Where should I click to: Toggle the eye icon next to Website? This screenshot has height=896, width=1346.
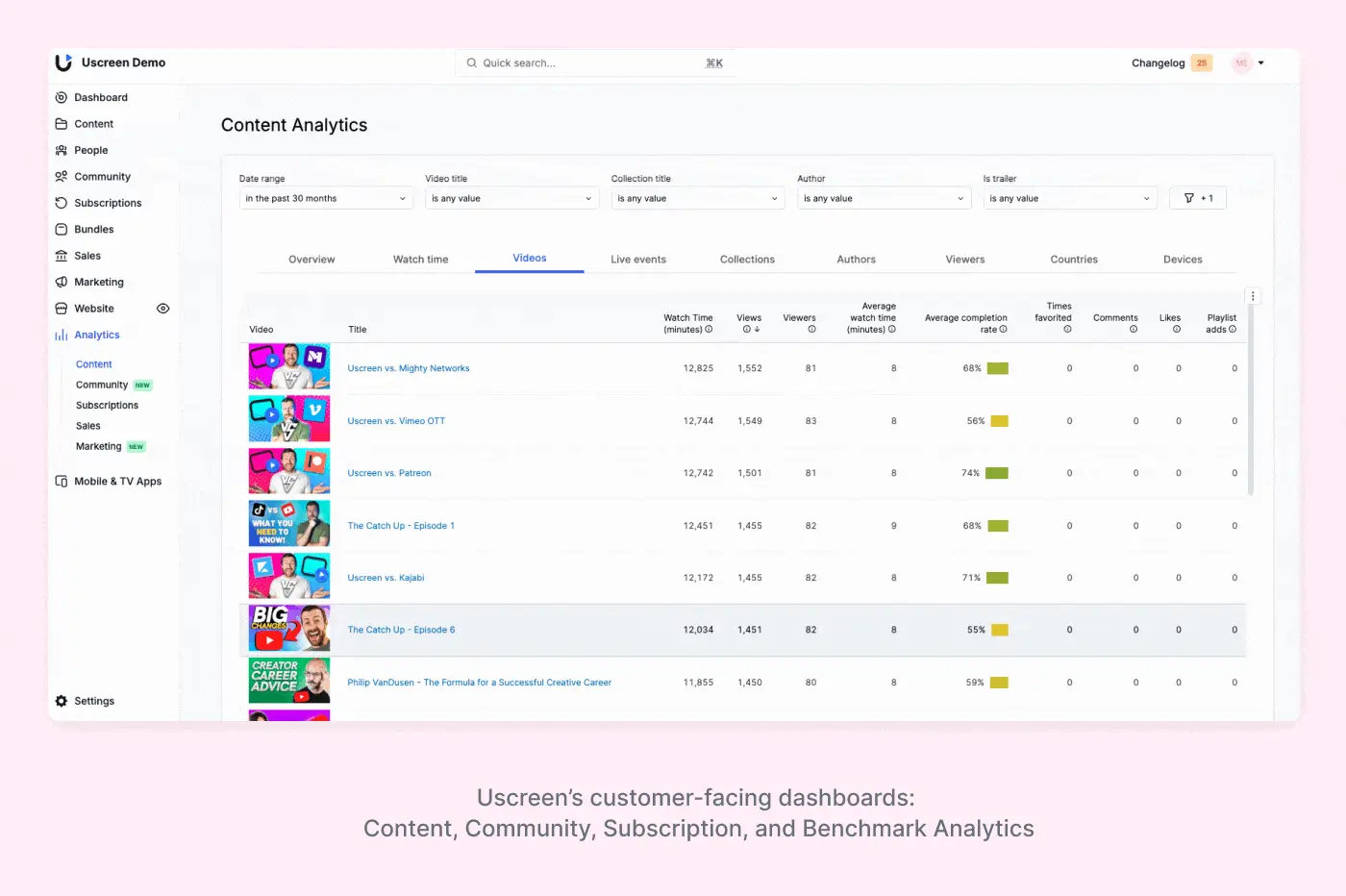click(162, 308)
